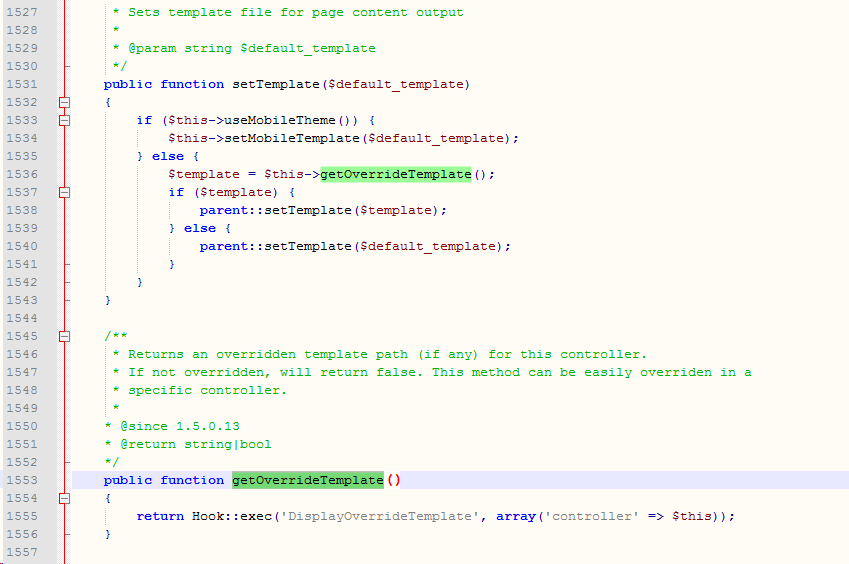Collapse the getOverrideTemplate body fold at line 1554

pos(64,498)
